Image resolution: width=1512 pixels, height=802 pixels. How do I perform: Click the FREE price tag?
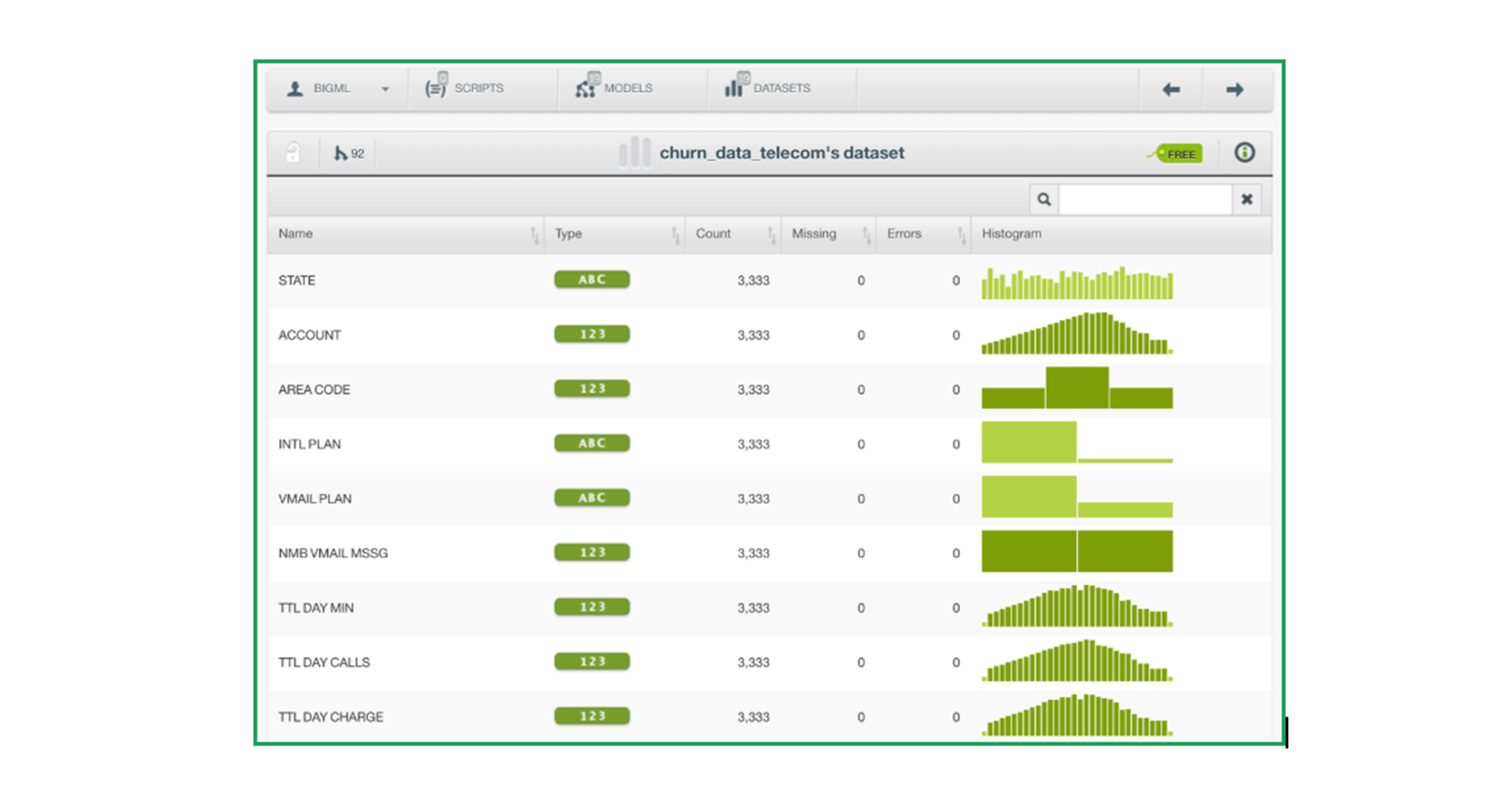click(1175, 153)
